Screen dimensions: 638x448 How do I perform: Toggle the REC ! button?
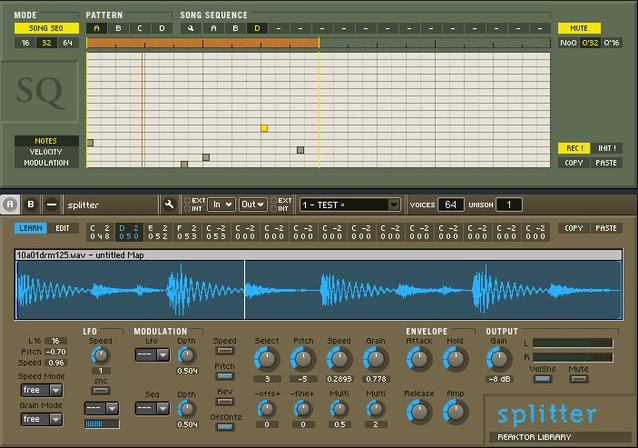point(574,148)
